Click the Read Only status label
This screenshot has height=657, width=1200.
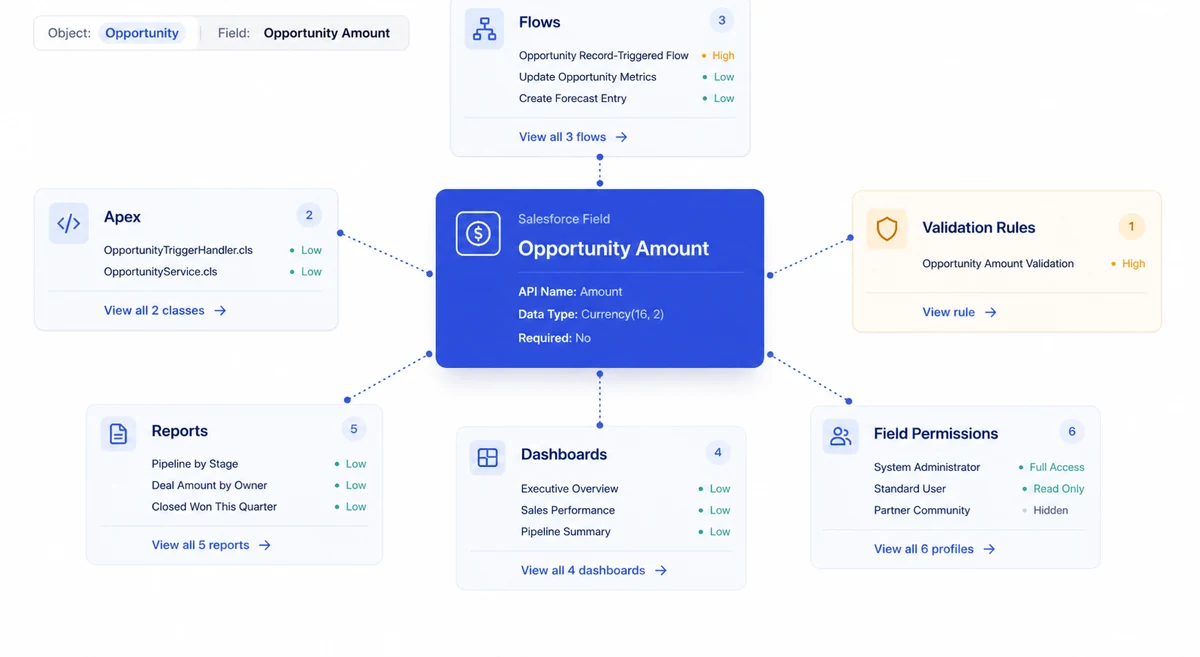coord(1059,489)
